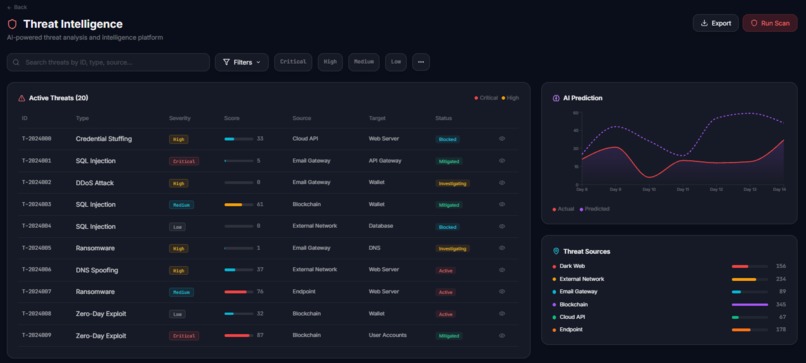Select the External Network threat source
The width and height of the screenshot is (806, 363).
669,279
